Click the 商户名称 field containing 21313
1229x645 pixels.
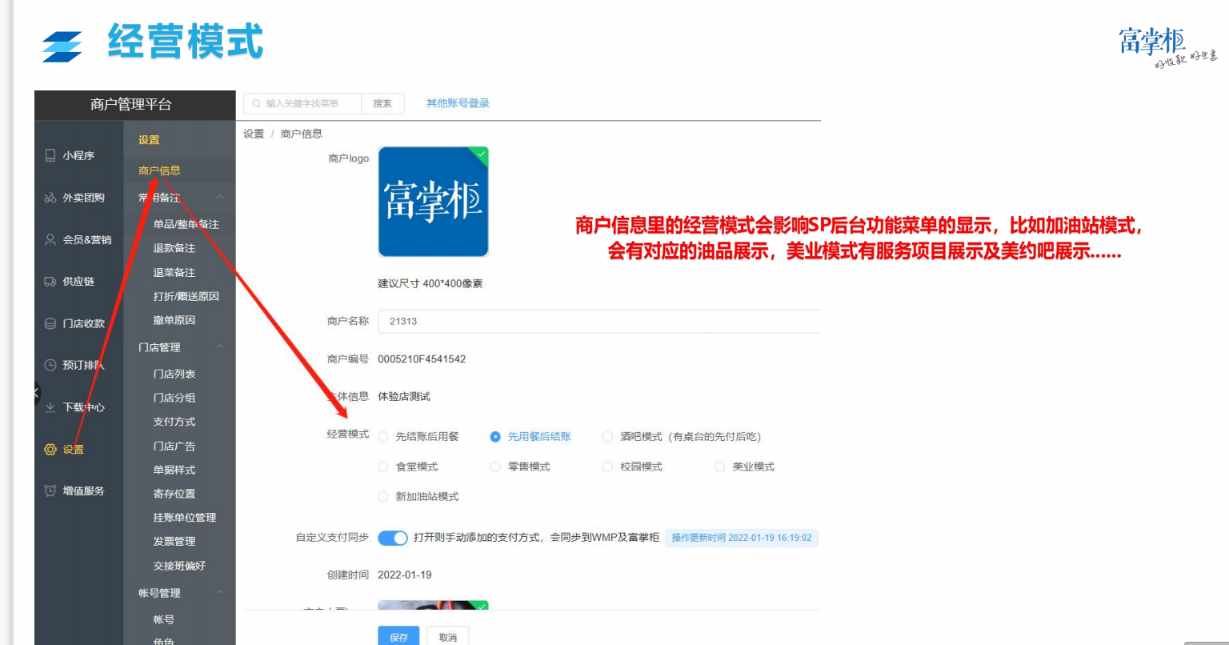point(599,322)
